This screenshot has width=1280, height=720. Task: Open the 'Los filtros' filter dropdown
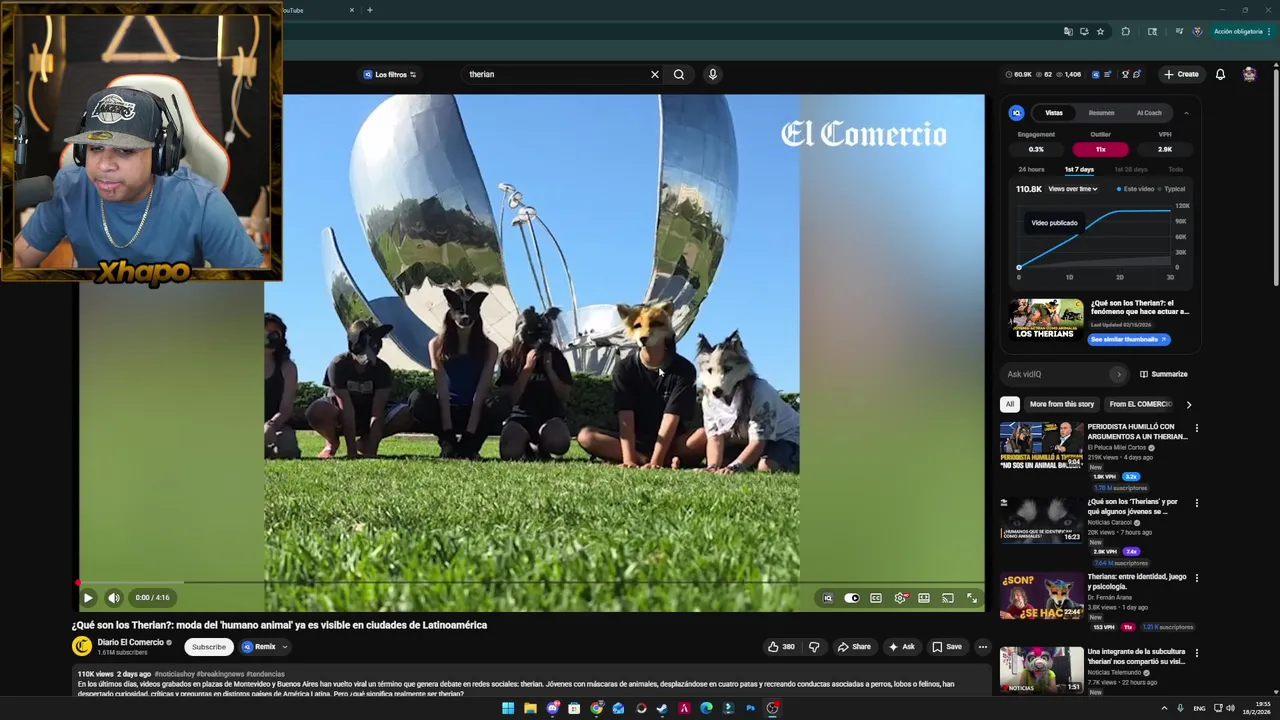point(390,74)
